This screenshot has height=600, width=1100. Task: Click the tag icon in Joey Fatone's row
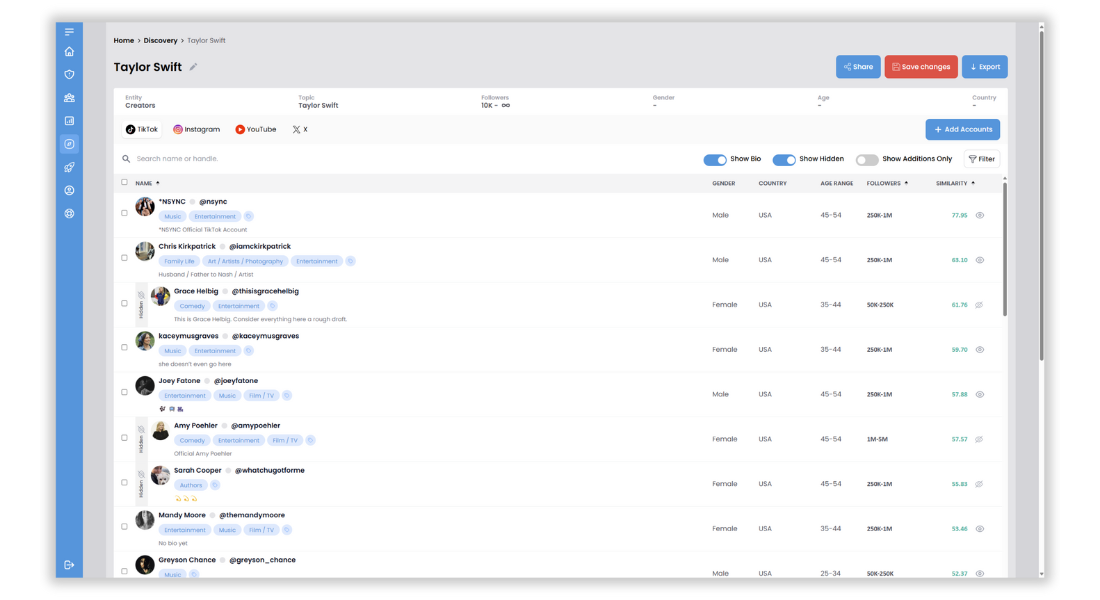pyautogui.click(x=286, y=396)
